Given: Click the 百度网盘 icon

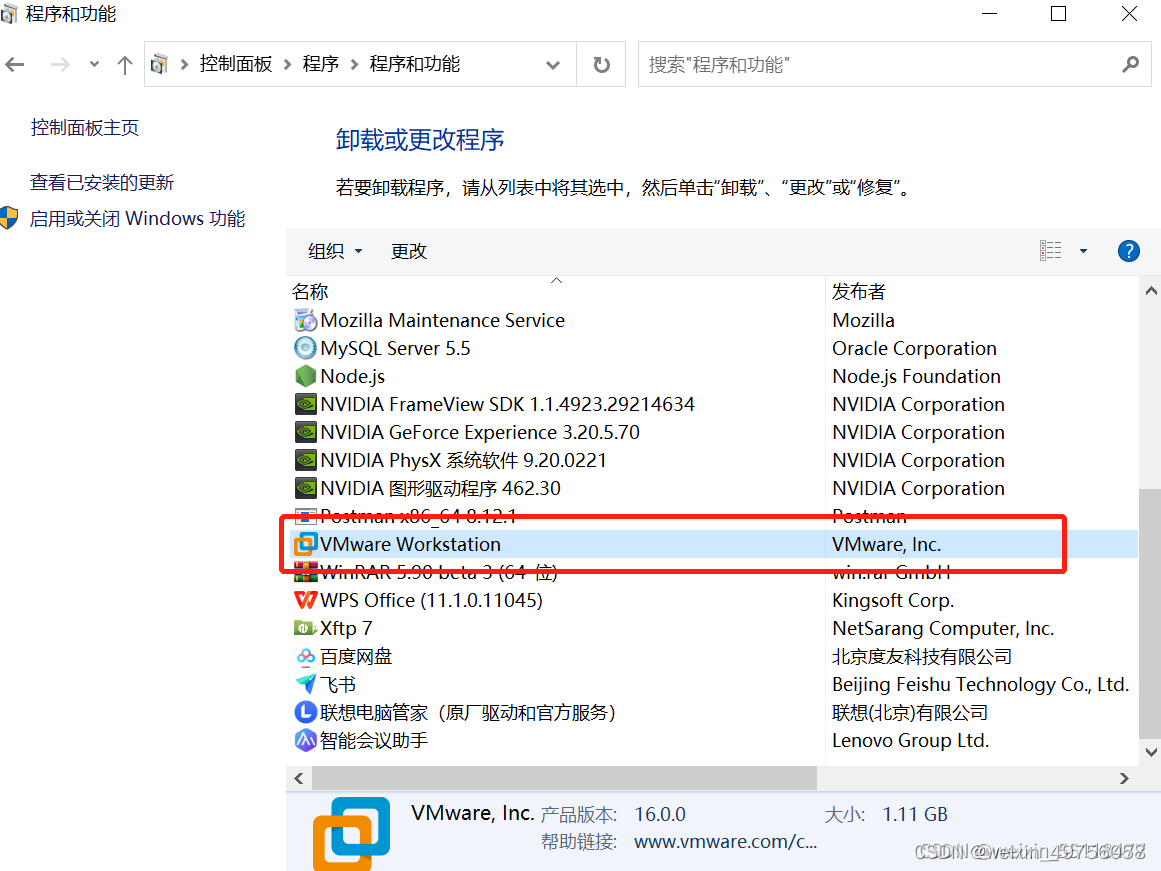Looking at the screenshot, I should pyautogui.click(x=305, y=656).
